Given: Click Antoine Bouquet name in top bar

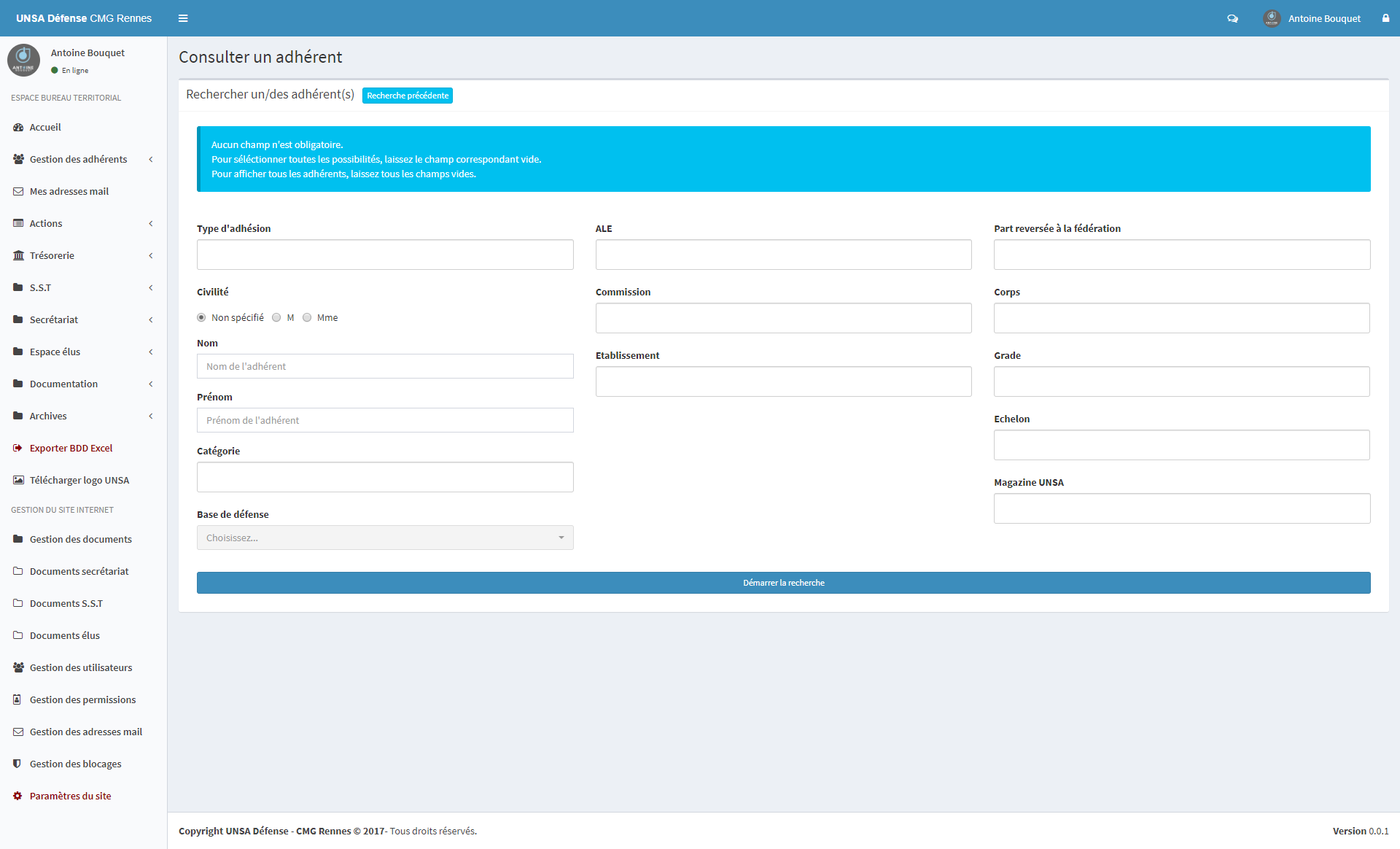Looking at the screenshot, I should (x=1324, y=18).
